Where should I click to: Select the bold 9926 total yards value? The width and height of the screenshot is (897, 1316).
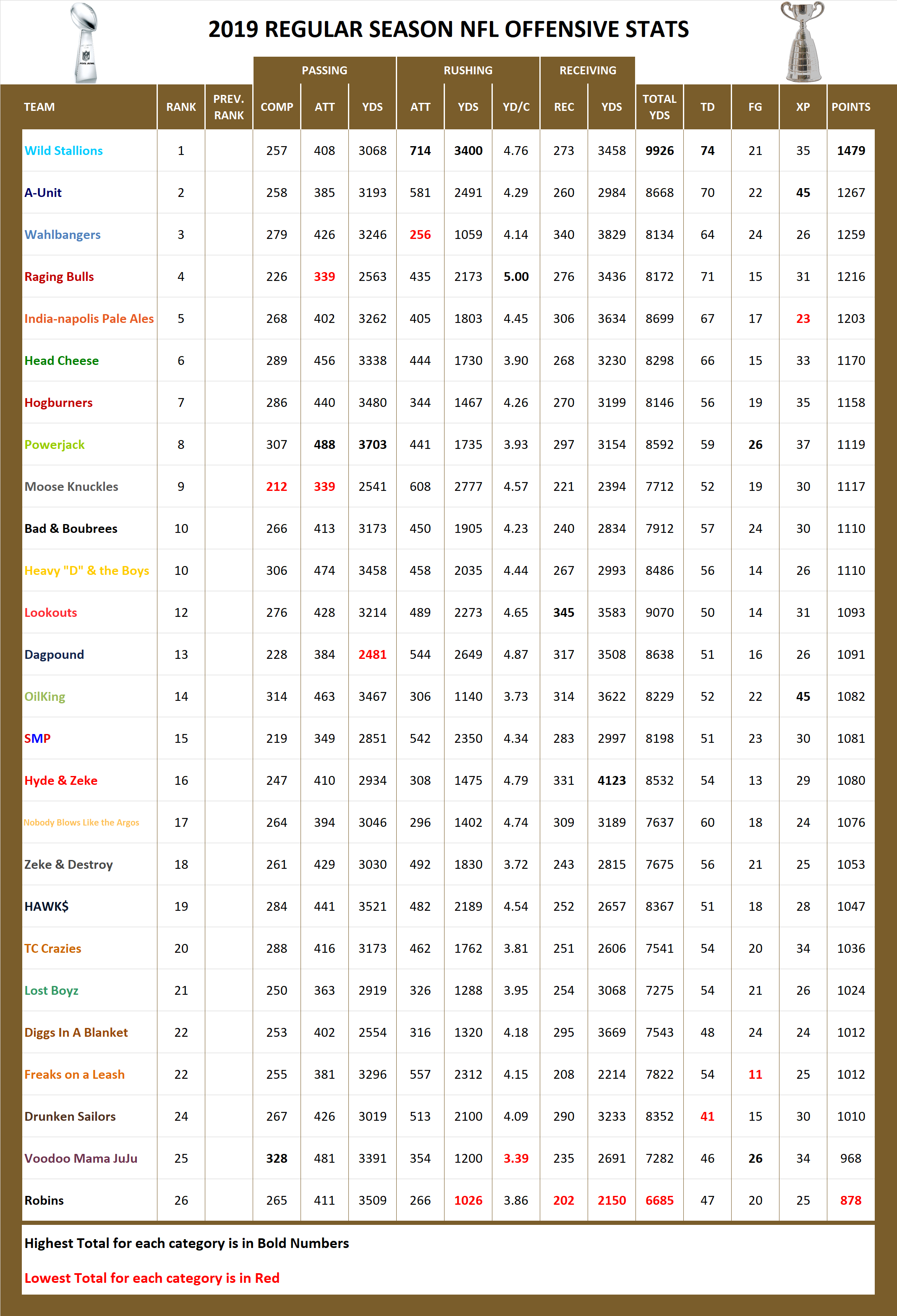tap(659, 151)
